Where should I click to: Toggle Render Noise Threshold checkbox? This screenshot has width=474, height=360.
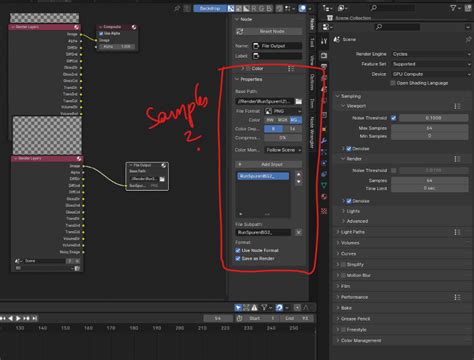tap(394, 170)
